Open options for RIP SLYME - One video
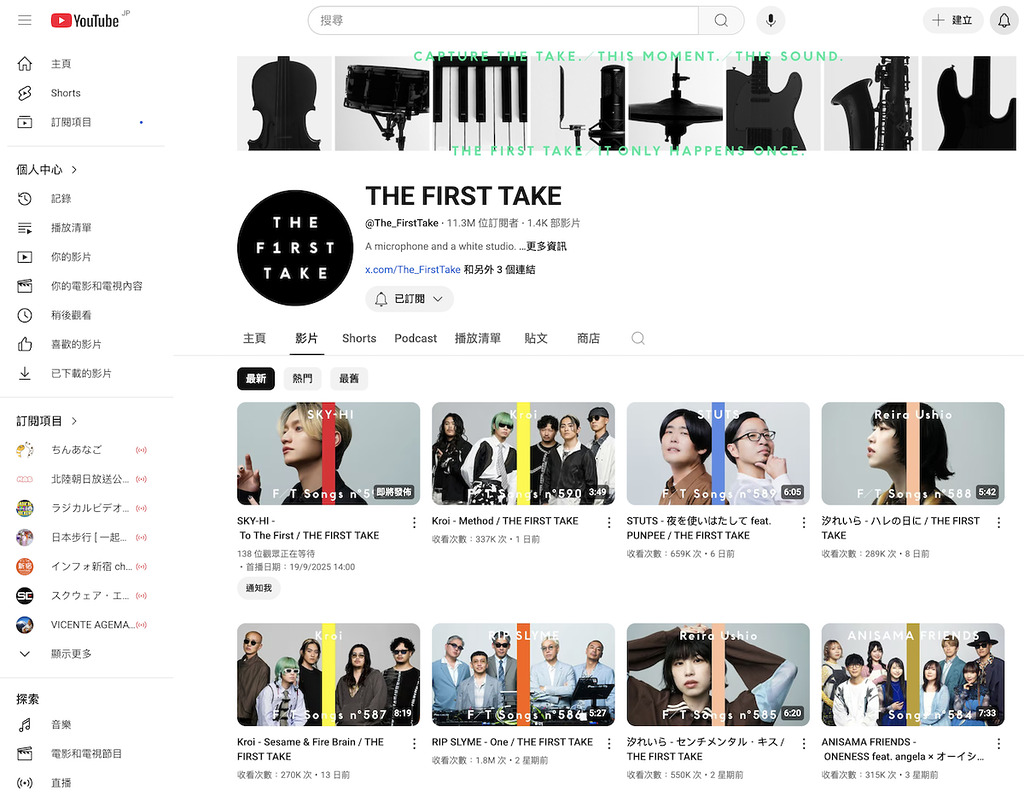Image resolution: width=1024 pixels, height=802 pixels. coord(609,744)
